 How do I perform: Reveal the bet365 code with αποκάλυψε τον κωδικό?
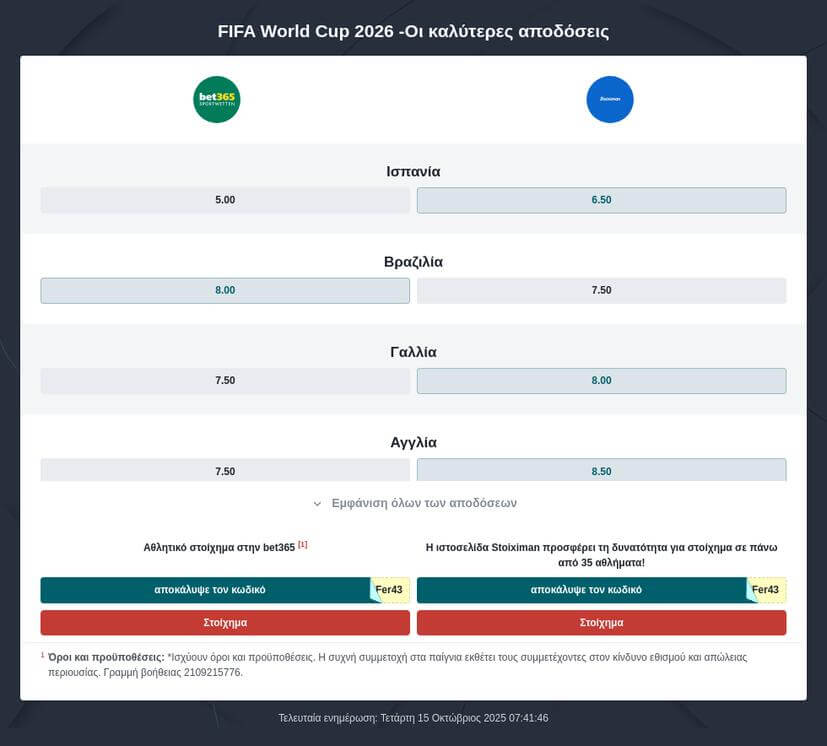point(210,590)
